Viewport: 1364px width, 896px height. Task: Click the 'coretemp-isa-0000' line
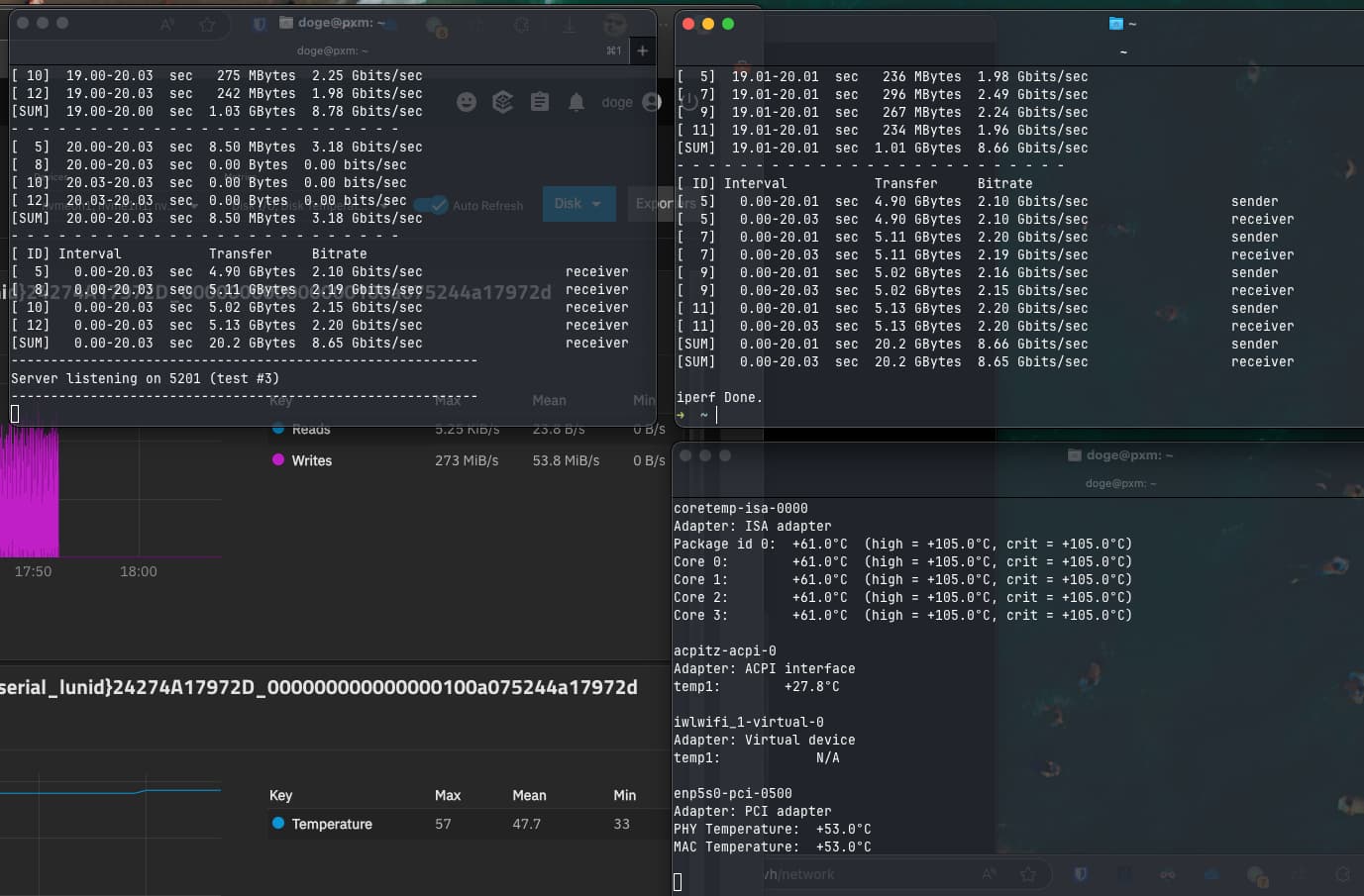[741, 508]
